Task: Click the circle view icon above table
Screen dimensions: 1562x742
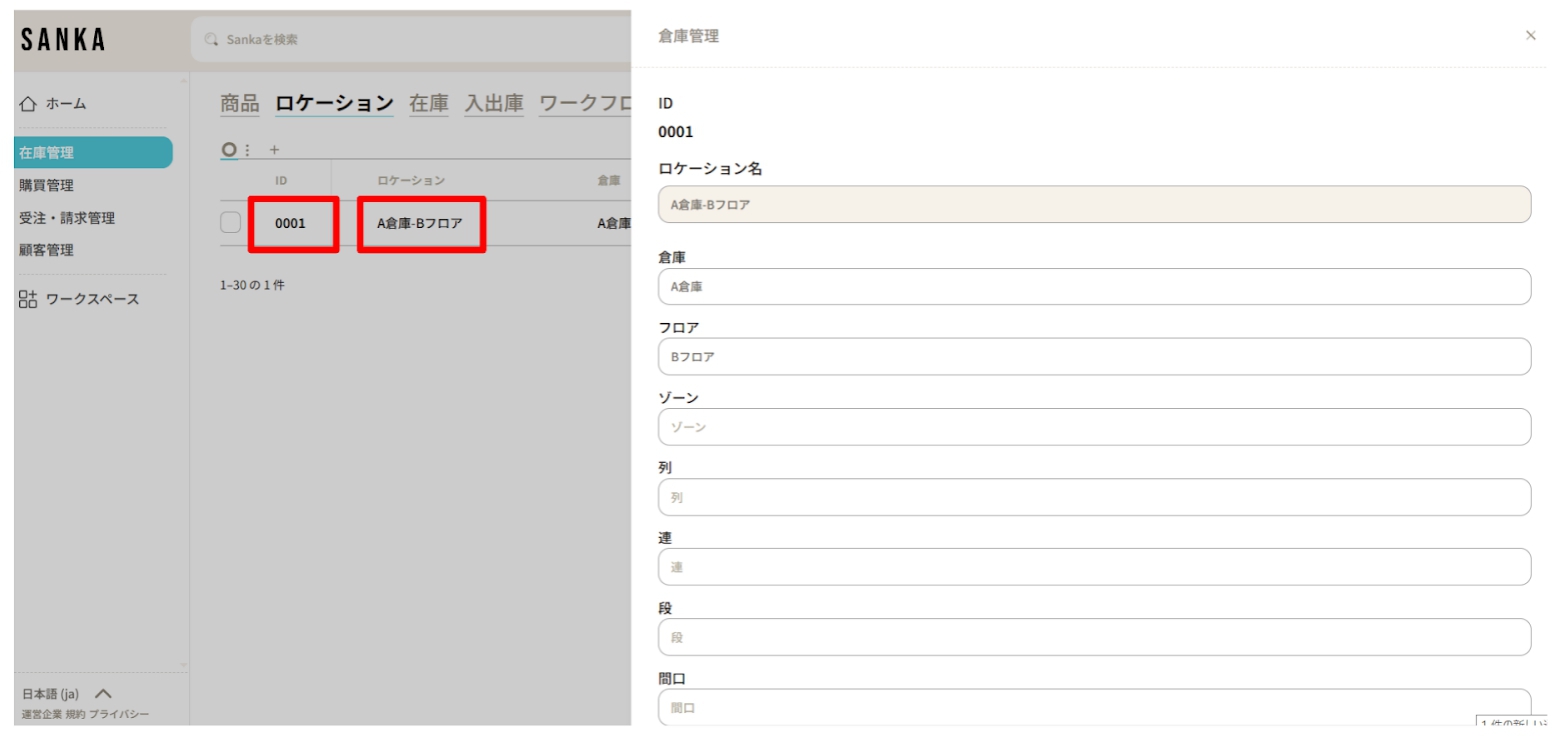Action: click(x=229, y=150)
